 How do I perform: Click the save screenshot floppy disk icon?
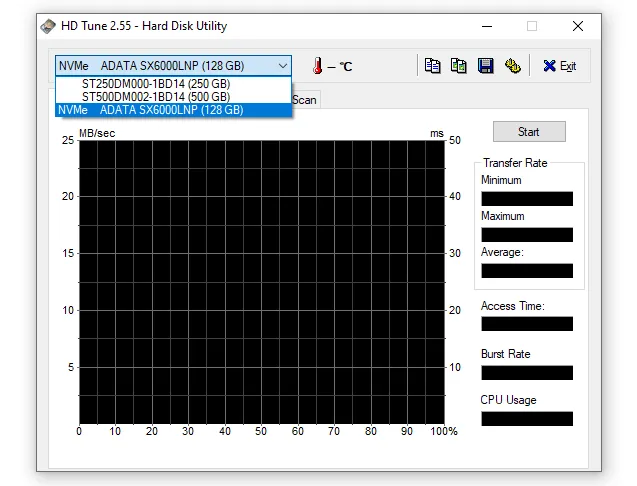(x=485, y=66)
